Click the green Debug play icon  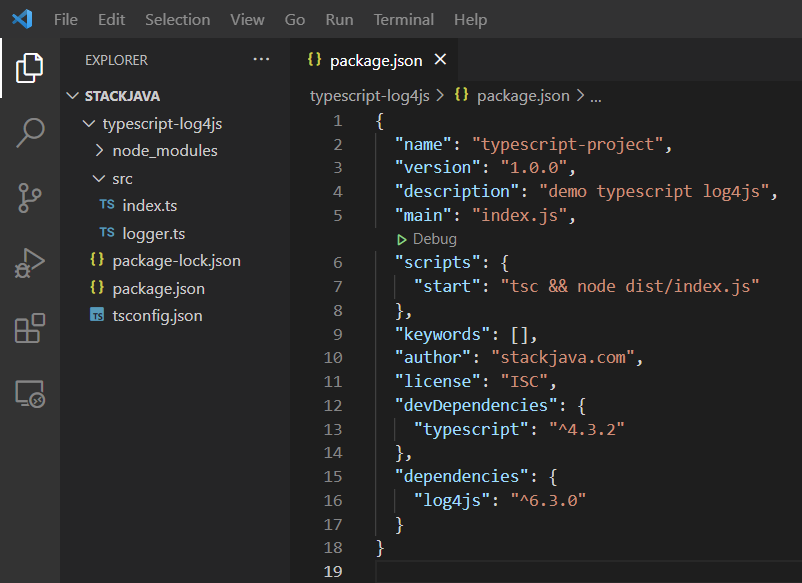402,239
